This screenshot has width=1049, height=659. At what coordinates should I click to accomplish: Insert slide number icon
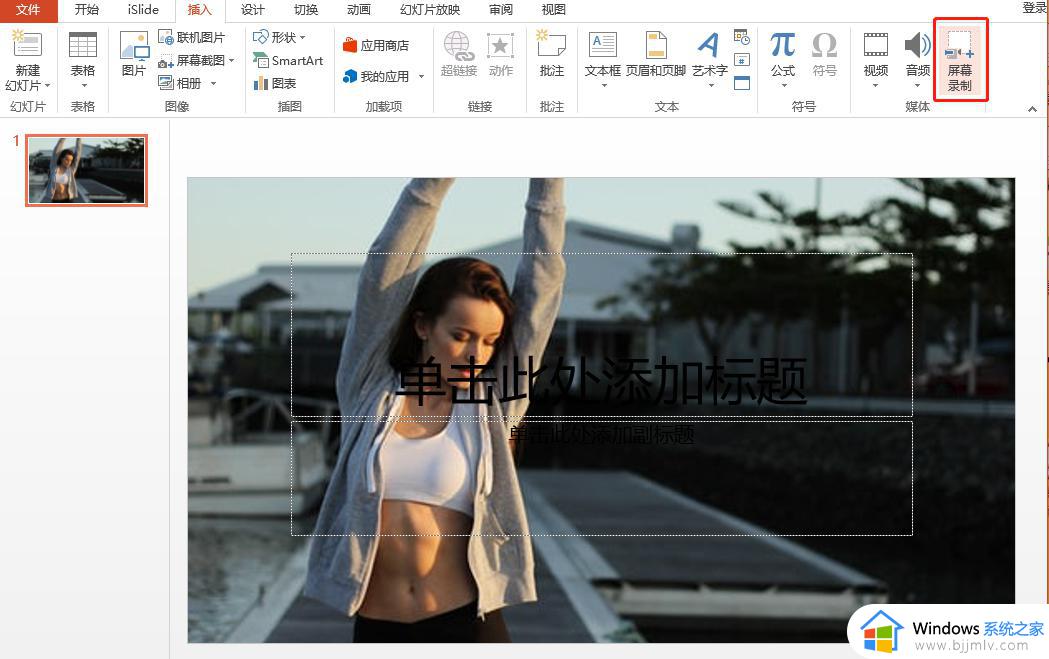742,60
